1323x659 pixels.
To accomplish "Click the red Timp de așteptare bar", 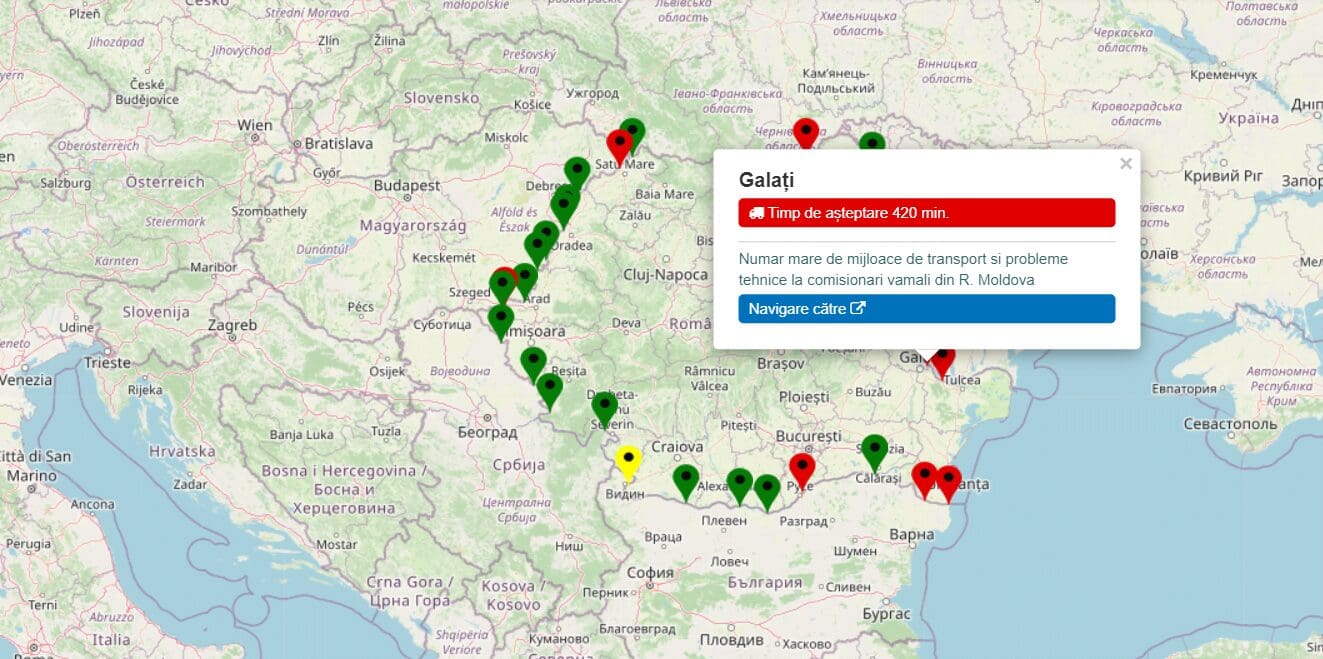I will [x=926, y=213].
